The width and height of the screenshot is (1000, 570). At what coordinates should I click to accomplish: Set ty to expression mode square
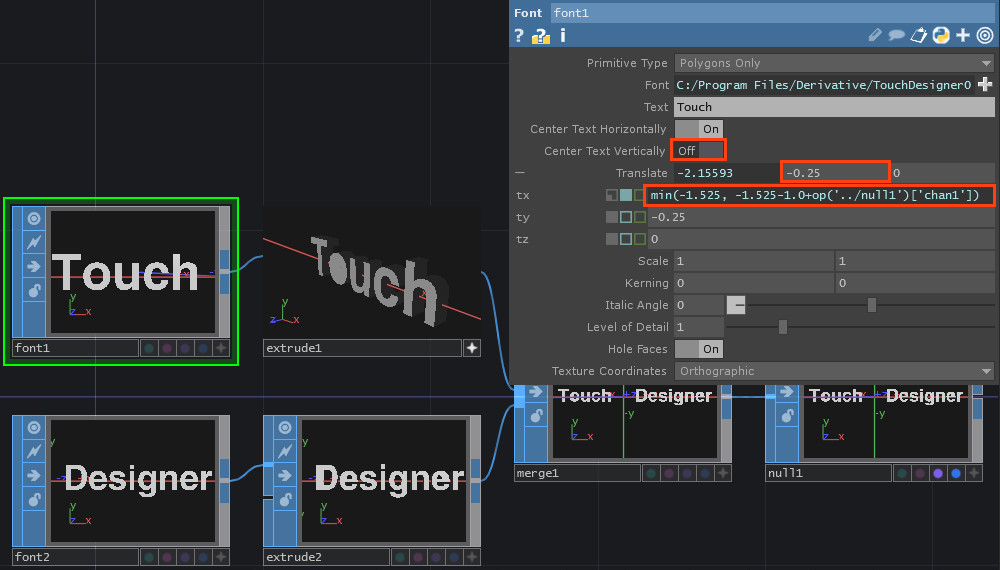[626, 217]
